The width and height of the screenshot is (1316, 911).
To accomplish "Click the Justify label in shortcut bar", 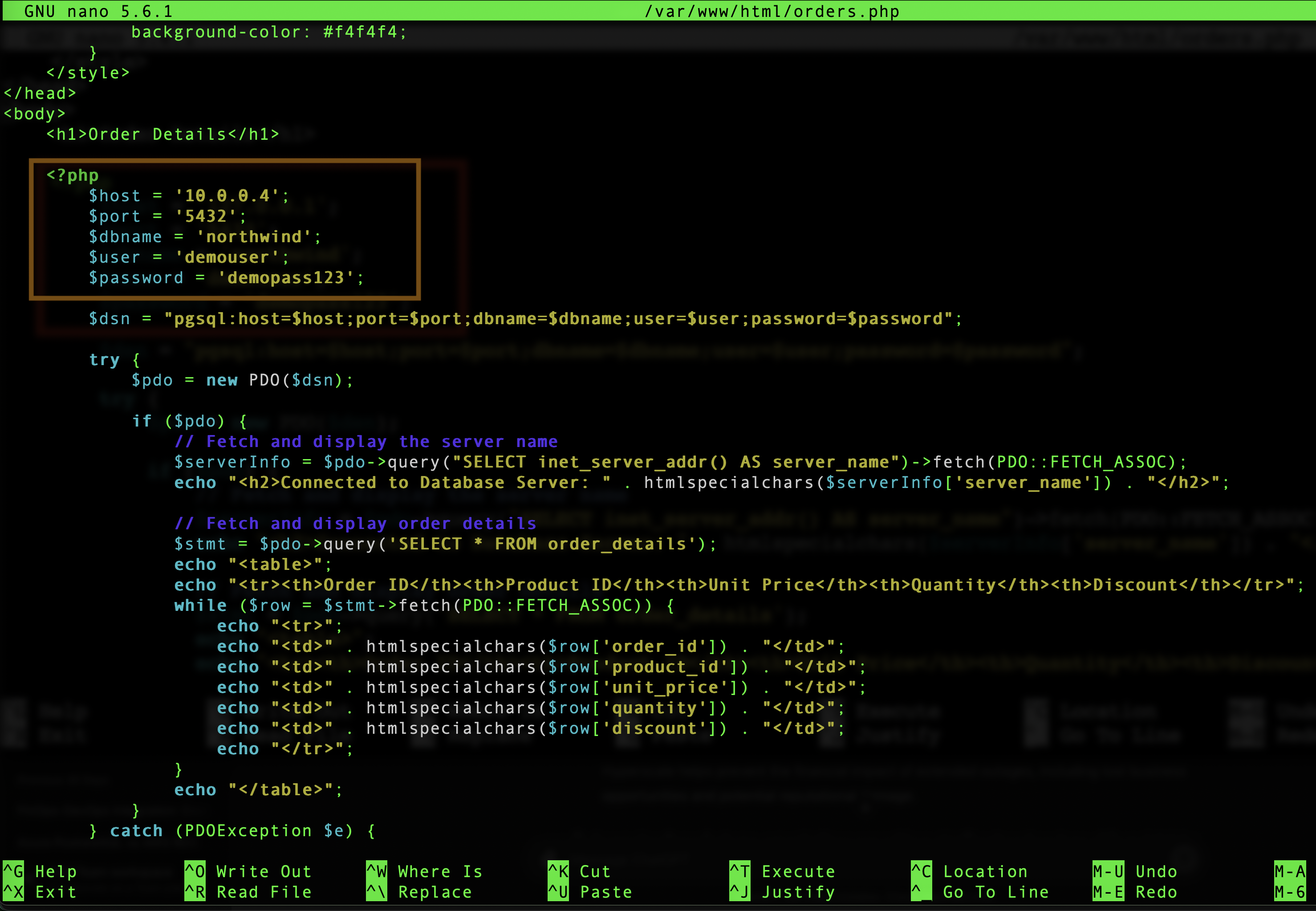I will point(798,891).
